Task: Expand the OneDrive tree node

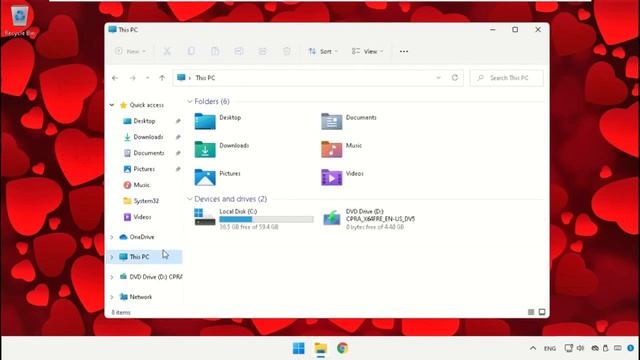Action: [x=111, y=237]
